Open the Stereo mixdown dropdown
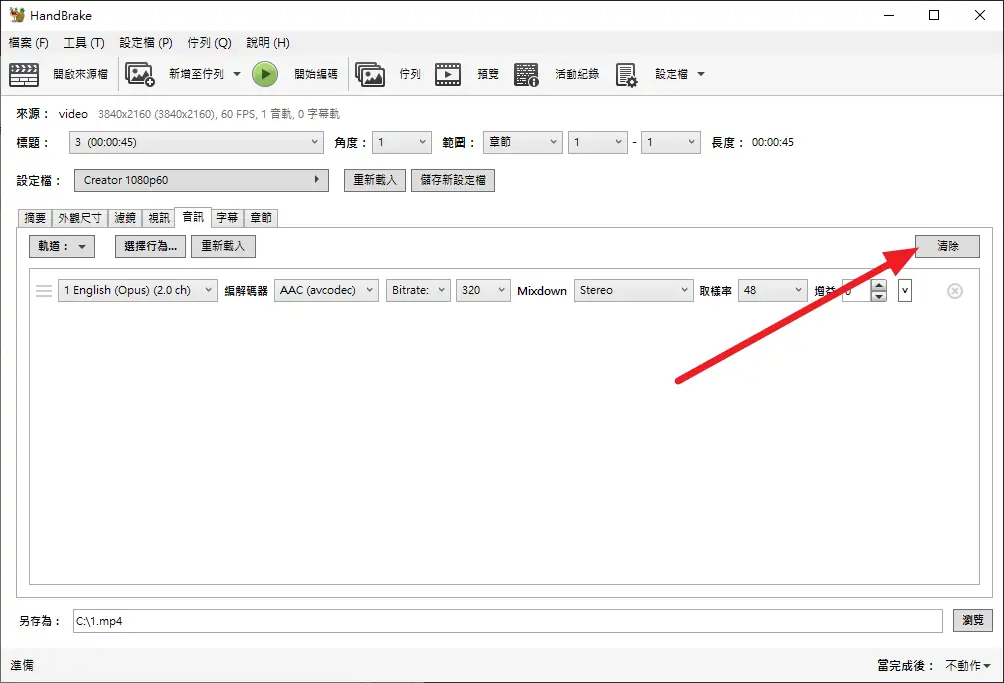Viewport: 1004px width, 683px height. coord(633,290)
